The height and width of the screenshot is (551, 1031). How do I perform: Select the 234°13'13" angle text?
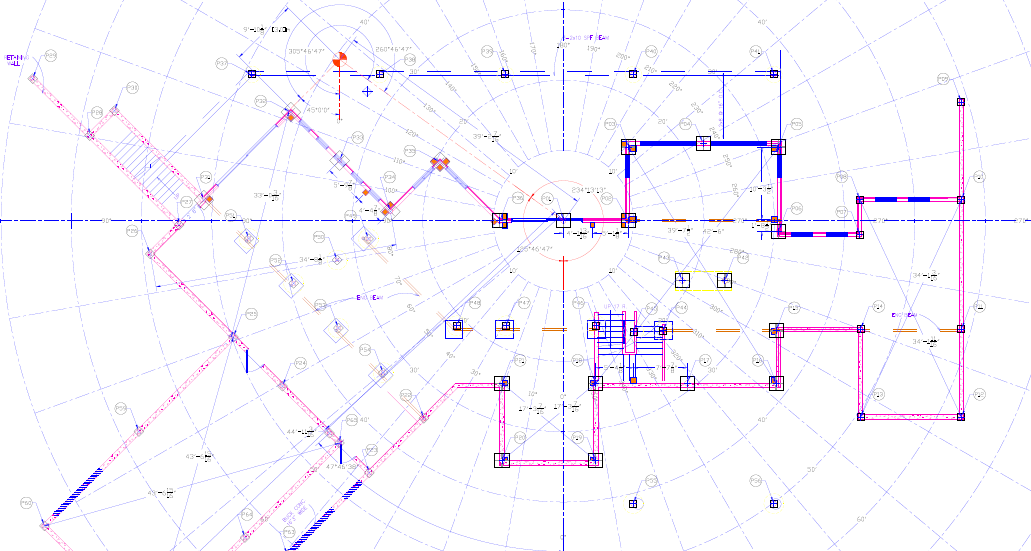point(588,190)
